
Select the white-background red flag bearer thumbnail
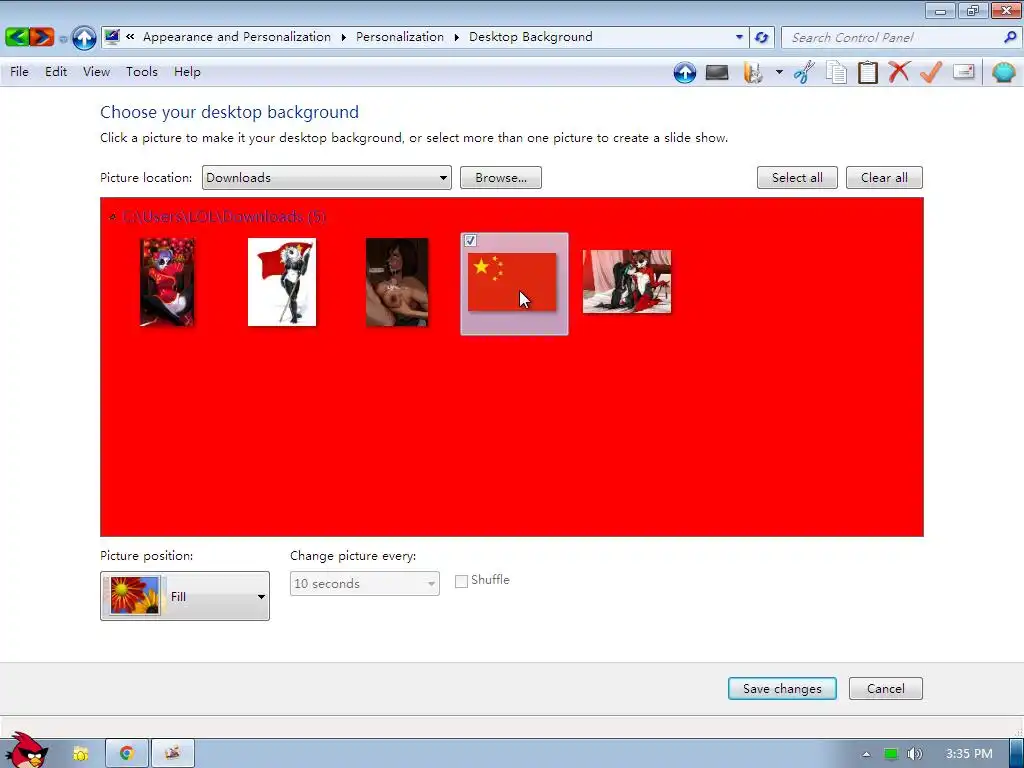point(282,282)
